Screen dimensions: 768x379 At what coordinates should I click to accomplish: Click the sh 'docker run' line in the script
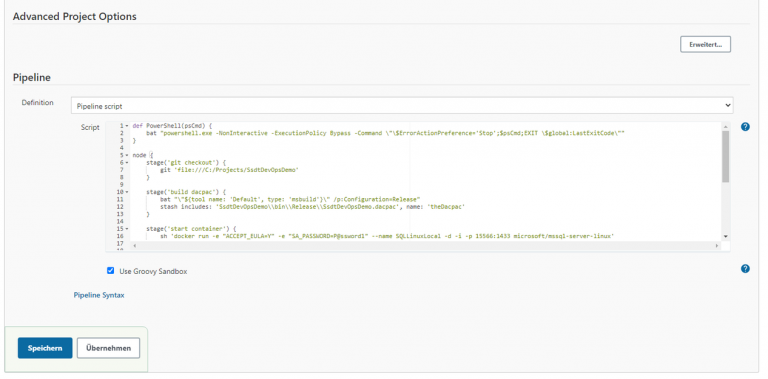click(x=387, y=236)
